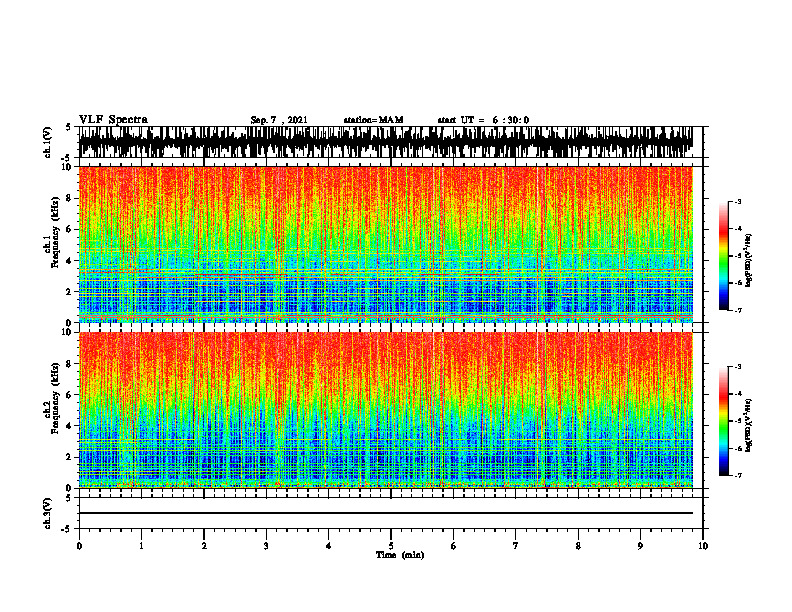The image size is (792, 612).
Task: Click the ch.1 spectrogram plot area
Action: pos(385,244)
